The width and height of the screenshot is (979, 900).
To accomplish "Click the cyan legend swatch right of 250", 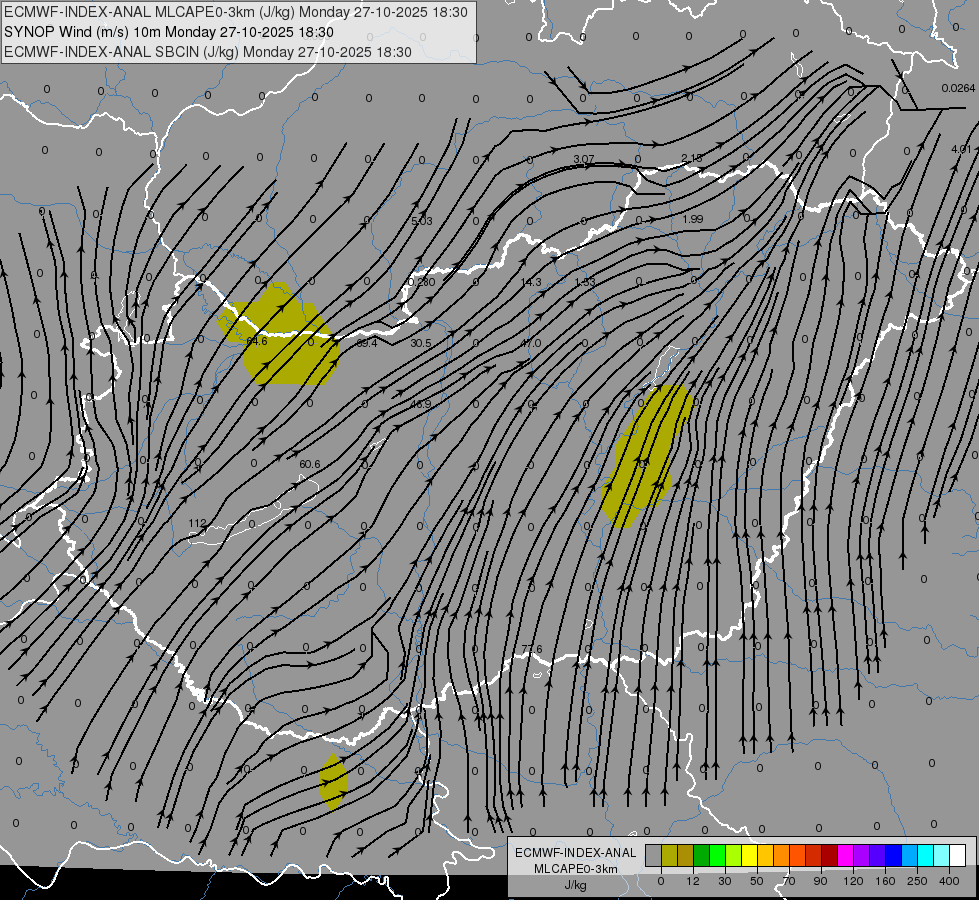I will tap(926, 855).
